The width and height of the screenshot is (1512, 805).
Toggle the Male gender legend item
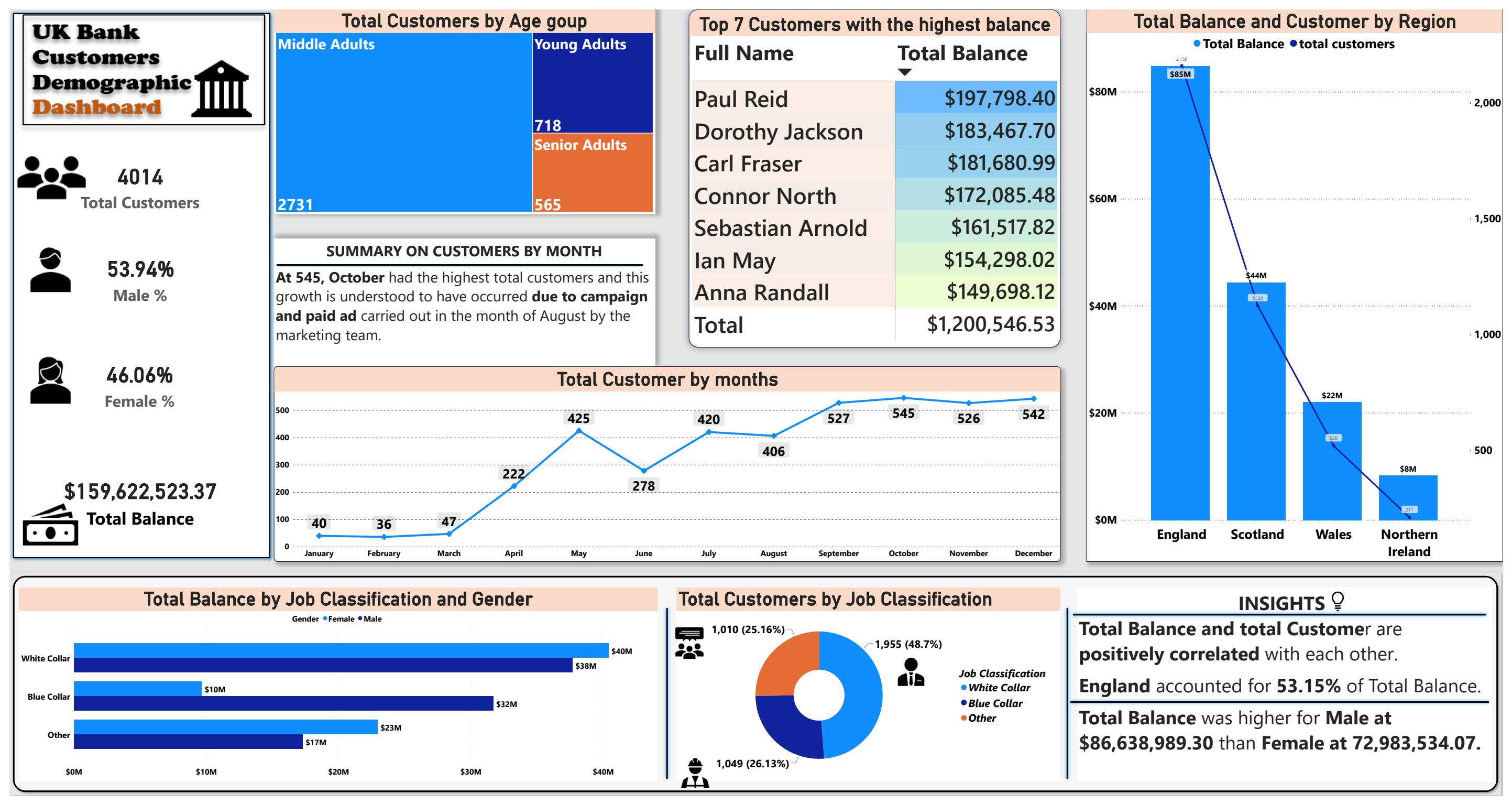pyautogui.click(x=371, y=619)
